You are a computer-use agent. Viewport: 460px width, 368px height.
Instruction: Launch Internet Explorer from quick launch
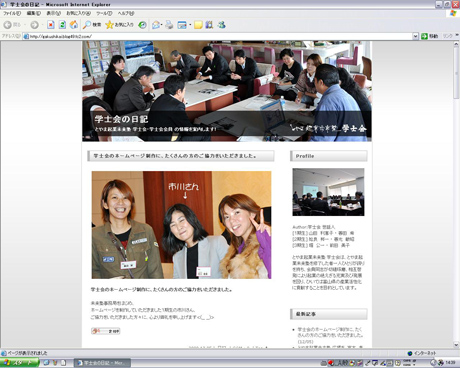(47, 363)
